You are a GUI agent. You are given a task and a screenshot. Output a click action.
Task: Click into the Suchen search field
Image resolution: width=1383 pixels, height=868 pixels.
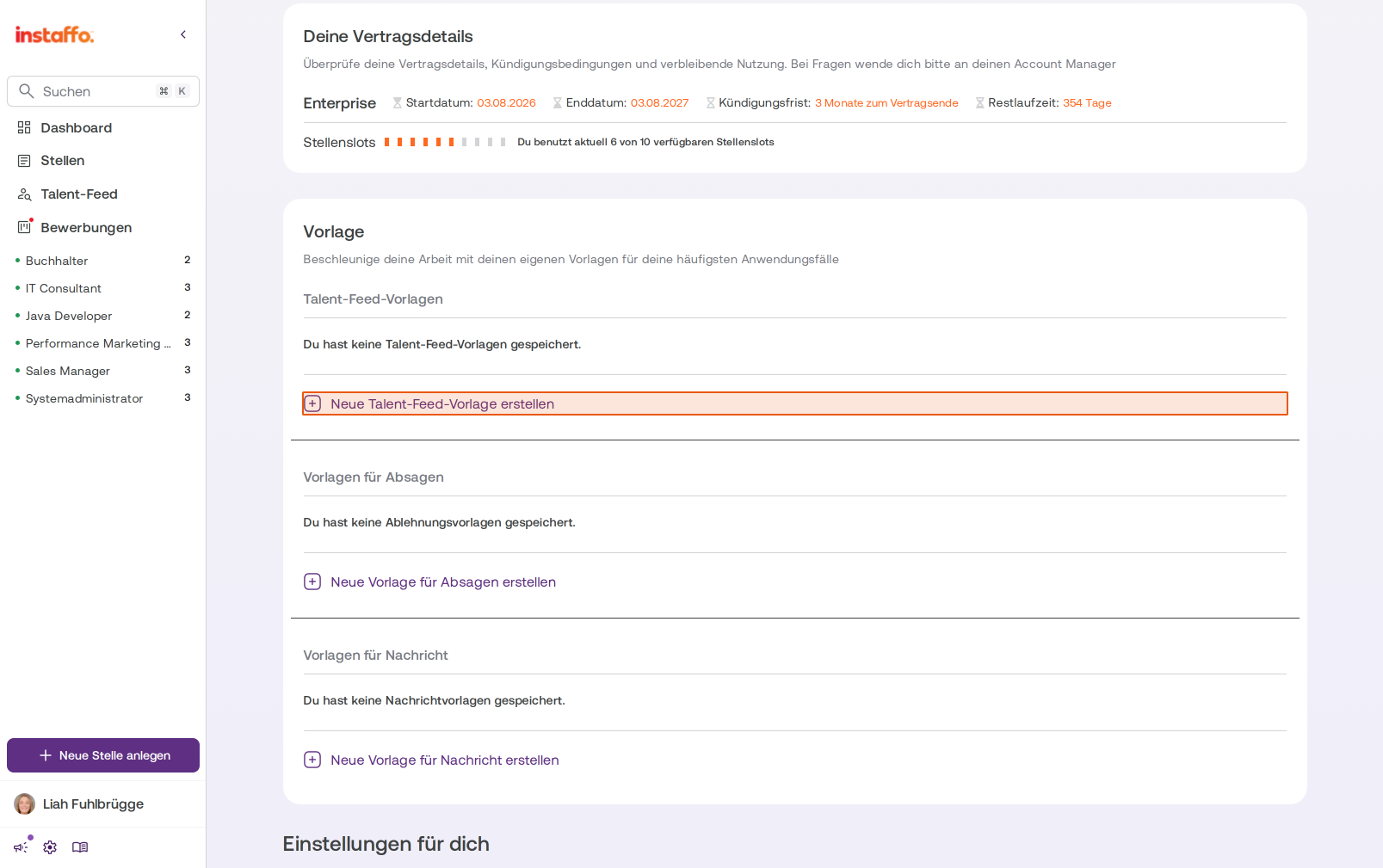pos(103,91)
